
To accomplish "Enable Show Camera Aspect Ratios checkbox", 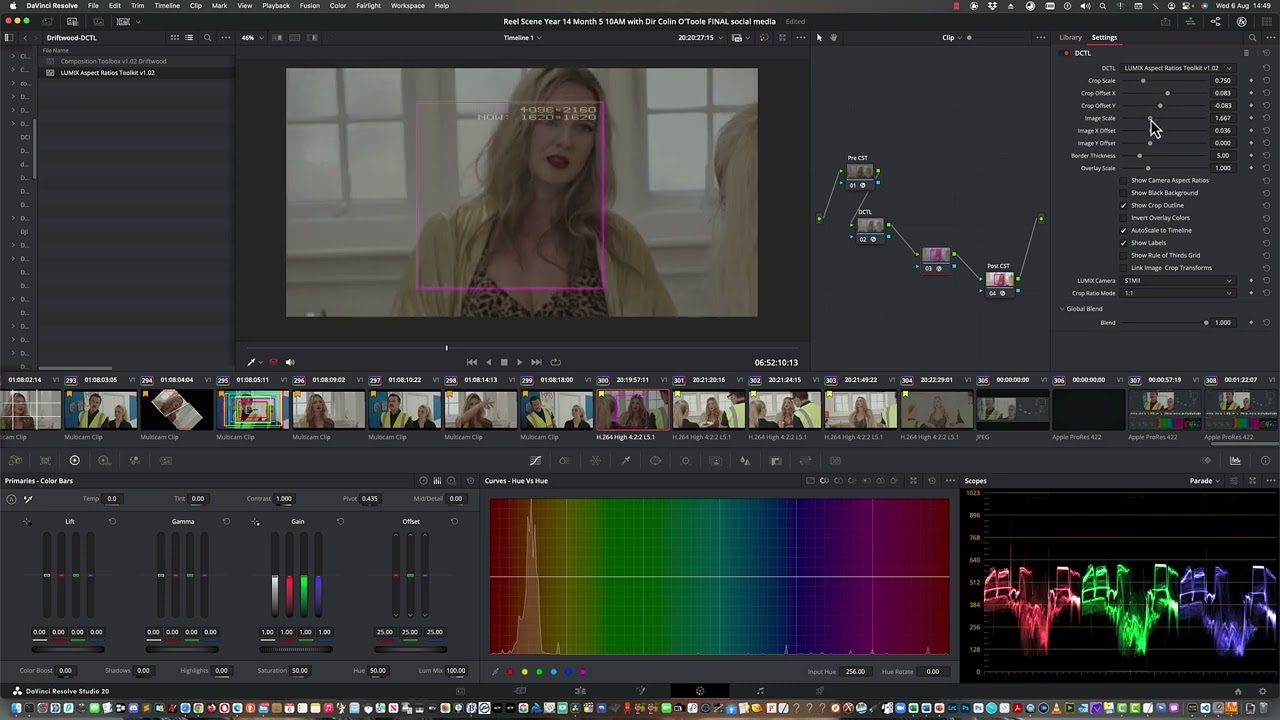I will (1123, 180).
